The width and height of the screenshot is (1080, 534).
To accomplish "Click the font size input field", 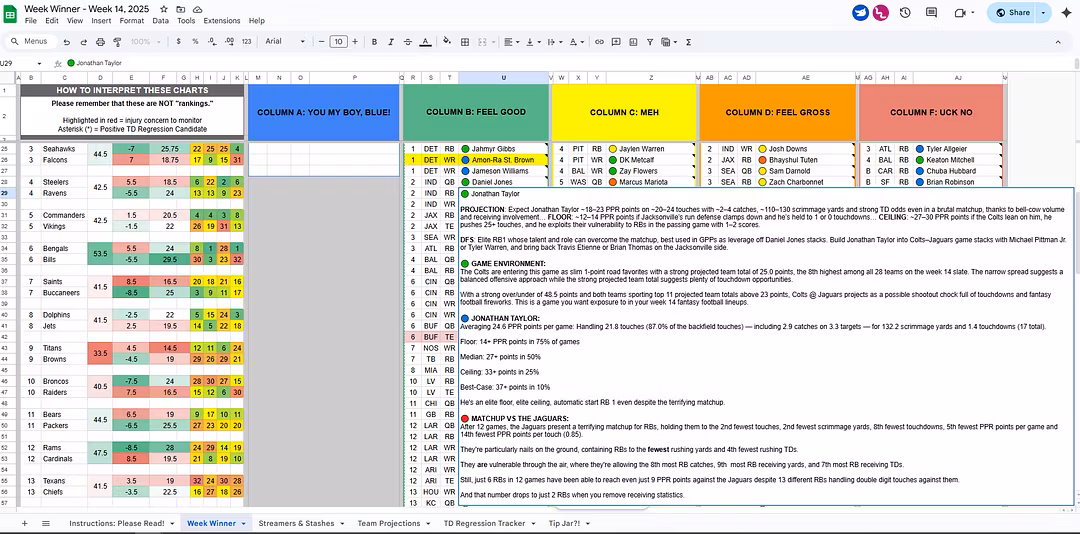I will coord(338,42).
